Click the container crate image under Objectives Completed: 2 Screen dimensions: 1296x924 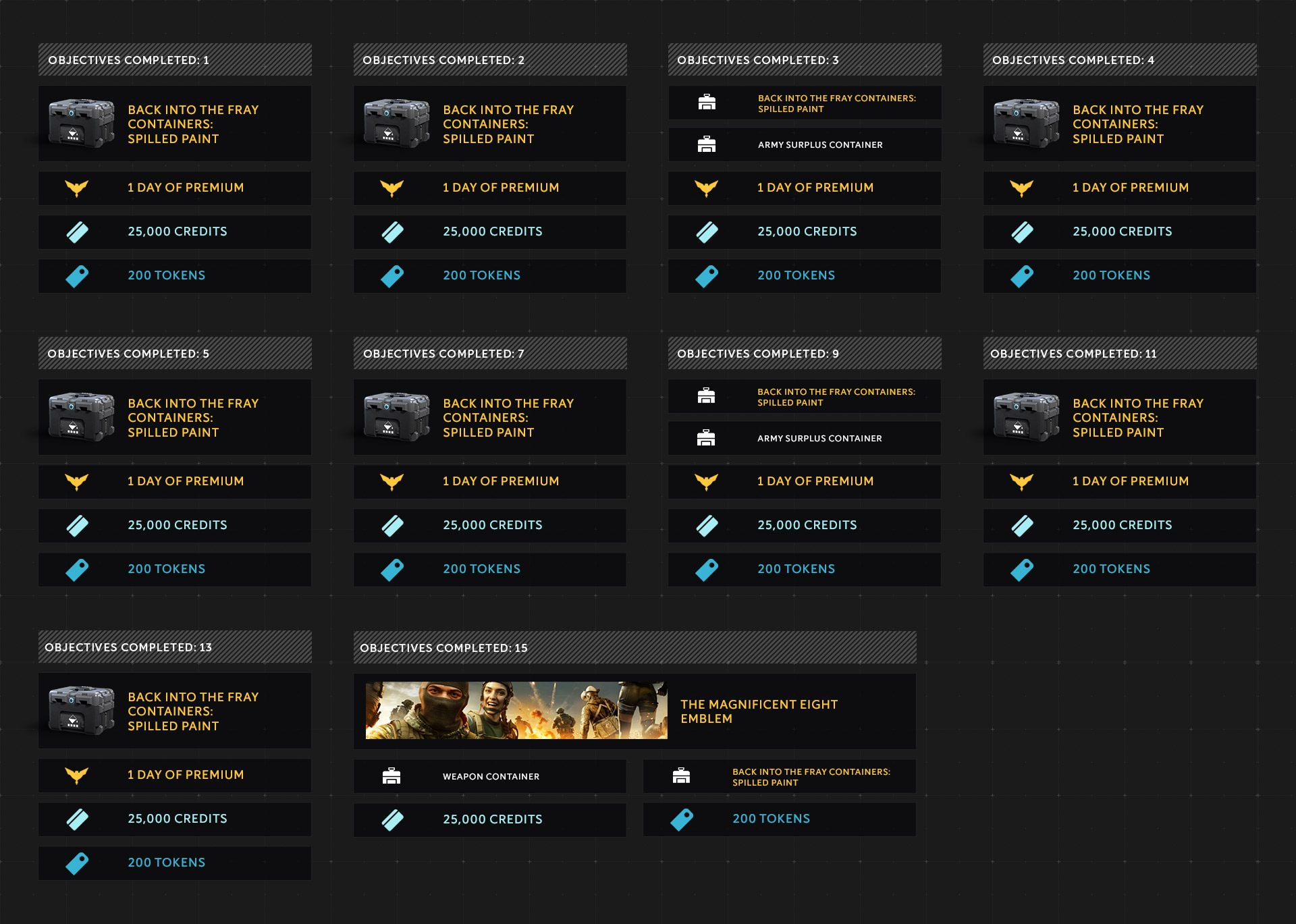coord(397,124)
